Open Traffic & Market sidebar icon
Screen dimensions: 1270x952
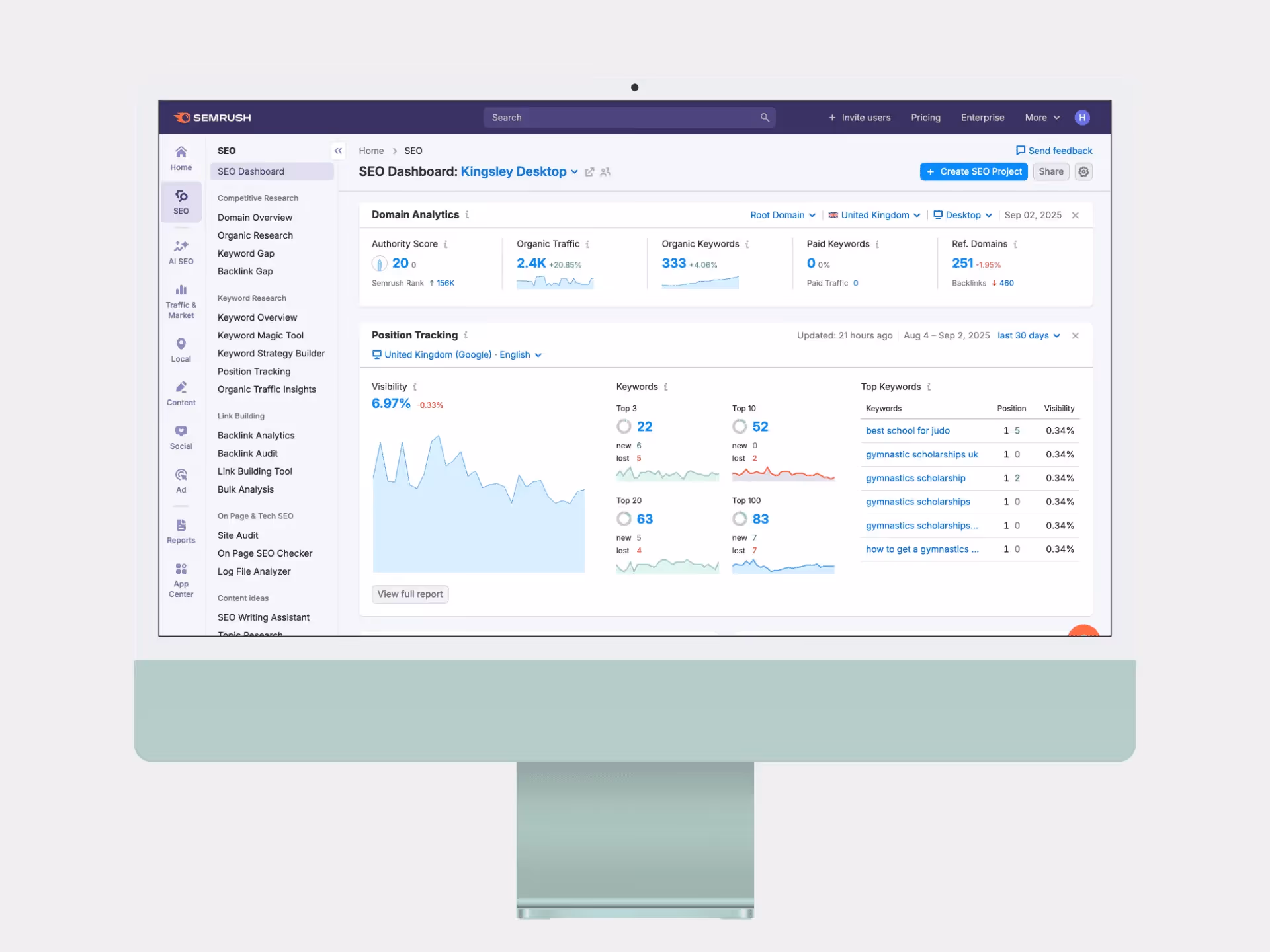coord(181,301)
